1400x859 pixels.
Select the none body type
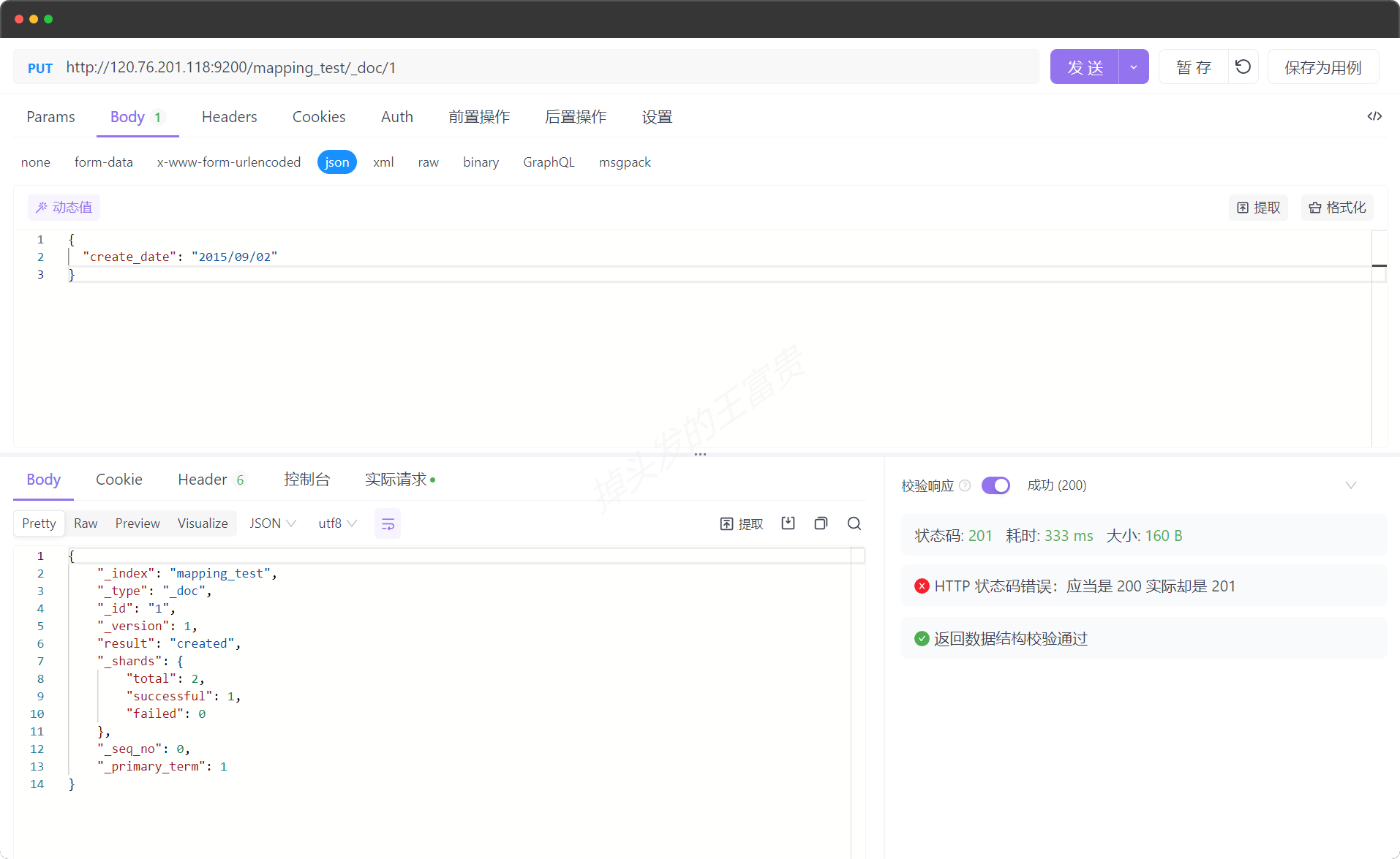36,162
